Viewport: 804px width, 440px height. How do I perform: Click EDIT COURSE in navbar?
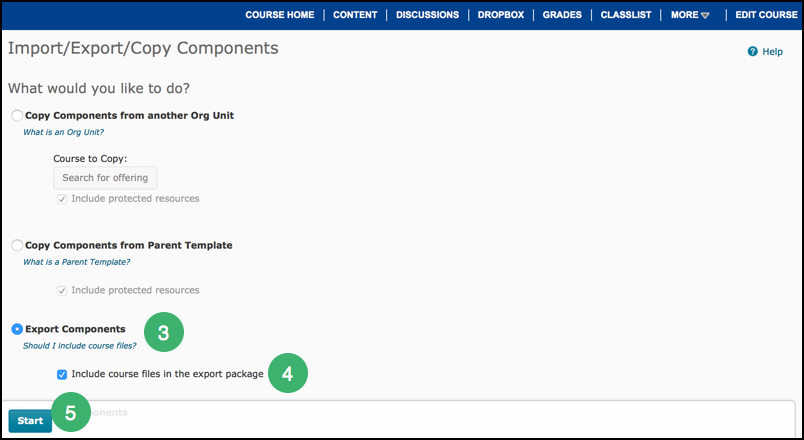pos(767,15)
